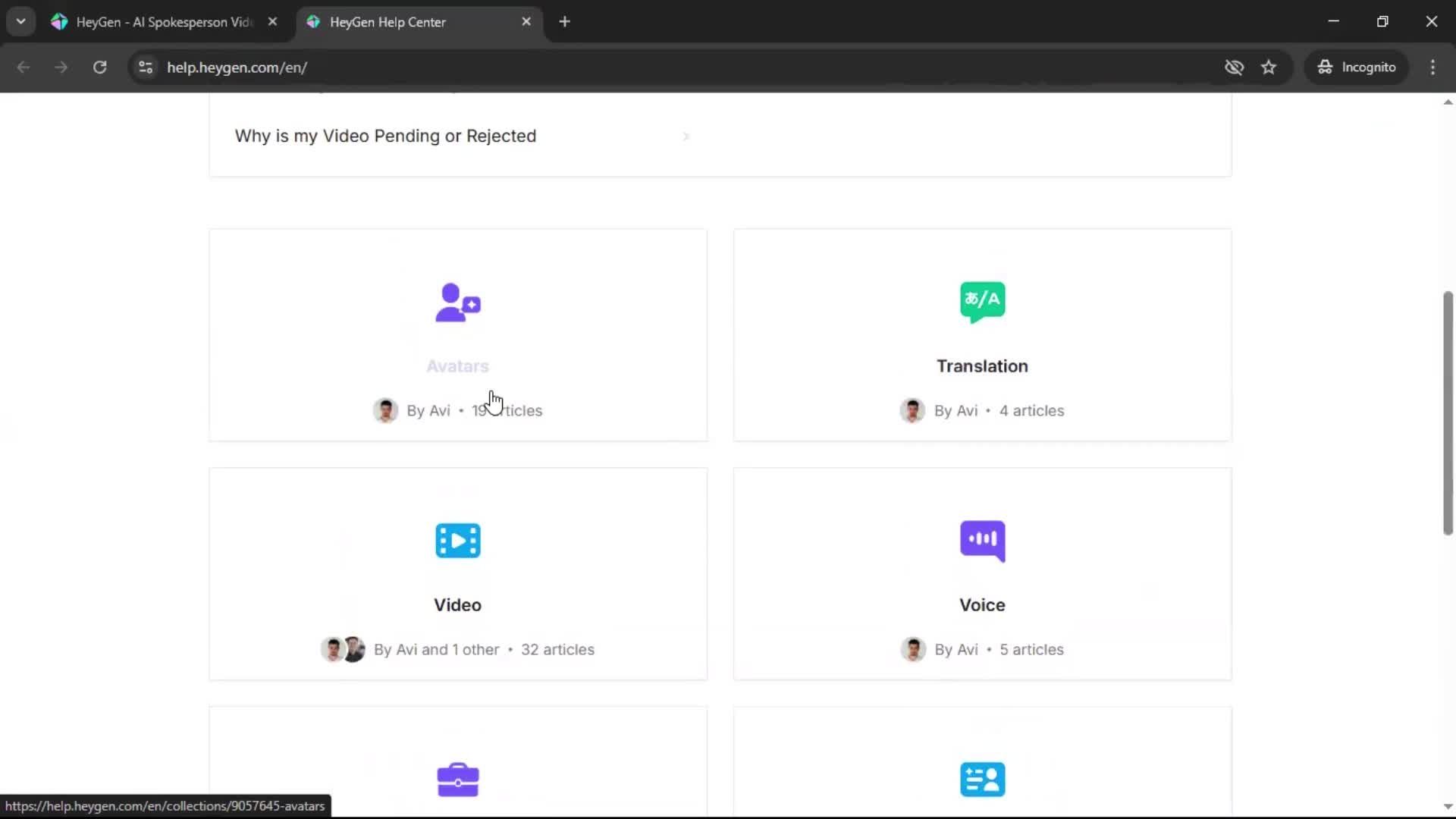Click the blue Video film icon

click(457, 541)
